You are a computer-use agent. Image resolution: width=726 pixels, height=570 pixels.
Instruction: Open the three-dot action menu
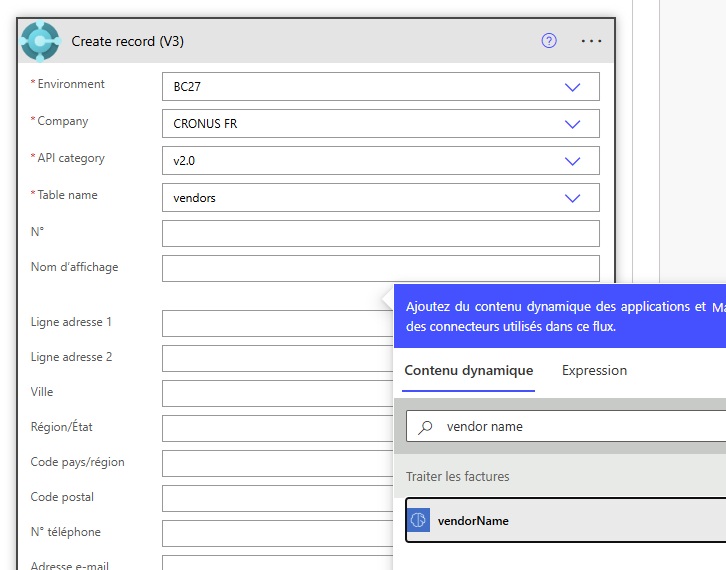click(x=591, y=41)
